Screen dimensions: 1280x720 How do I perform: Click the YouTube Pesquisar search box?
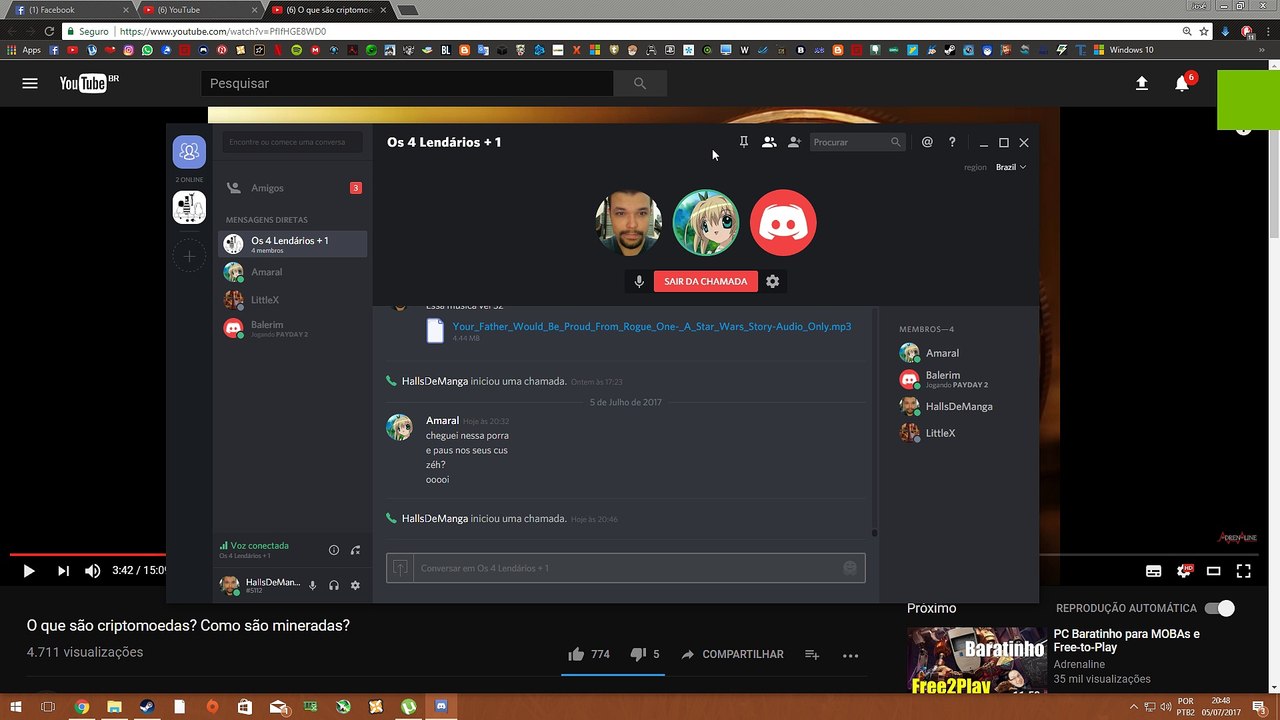[x=406, y=83]
